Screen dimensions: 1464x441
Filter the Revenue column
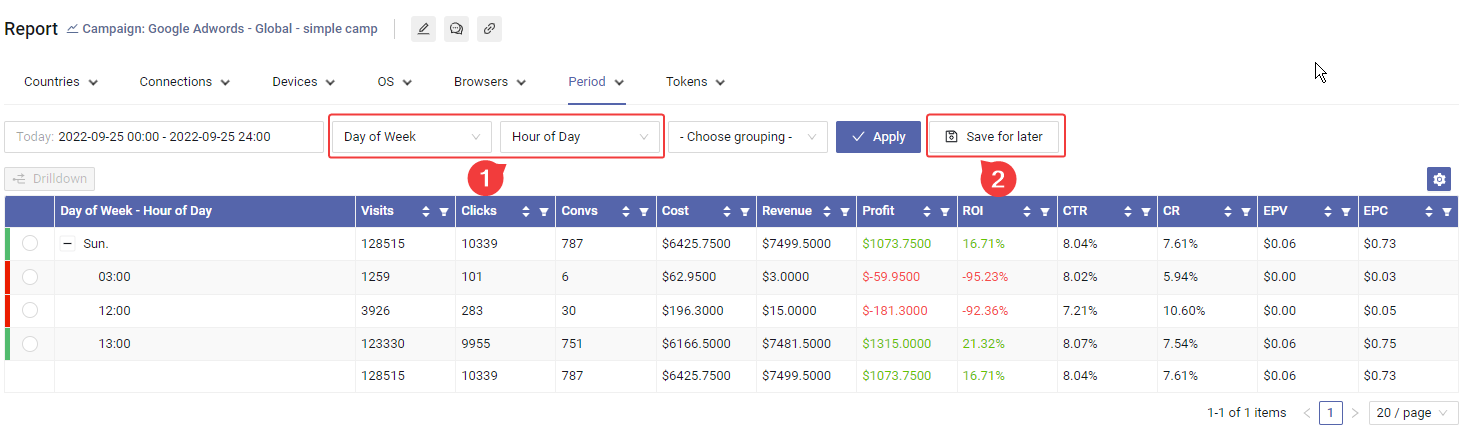(844, 212)
